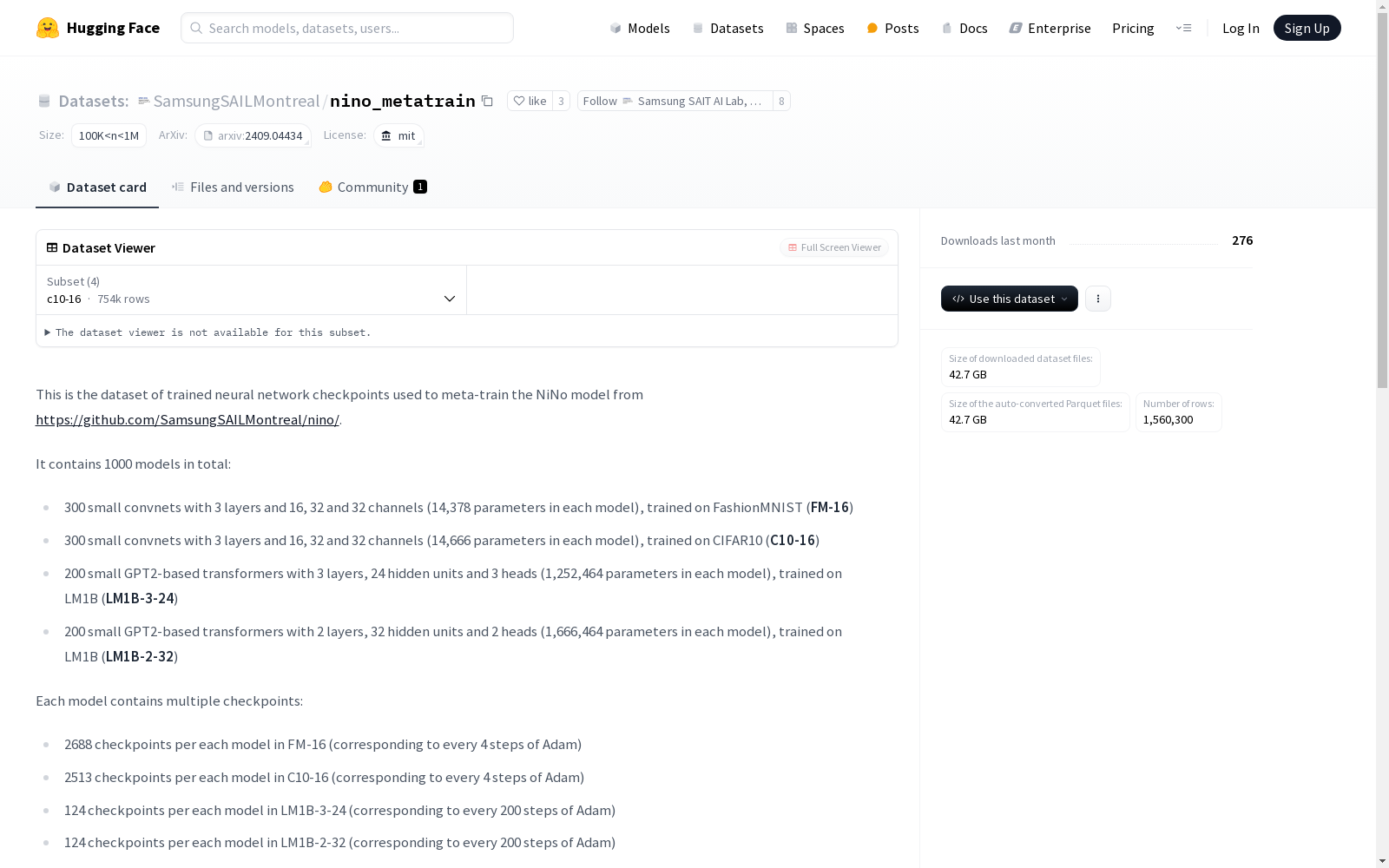Click the follower count 8
1389x868 pixels.
pyautogui.click(x=781, y=101)
